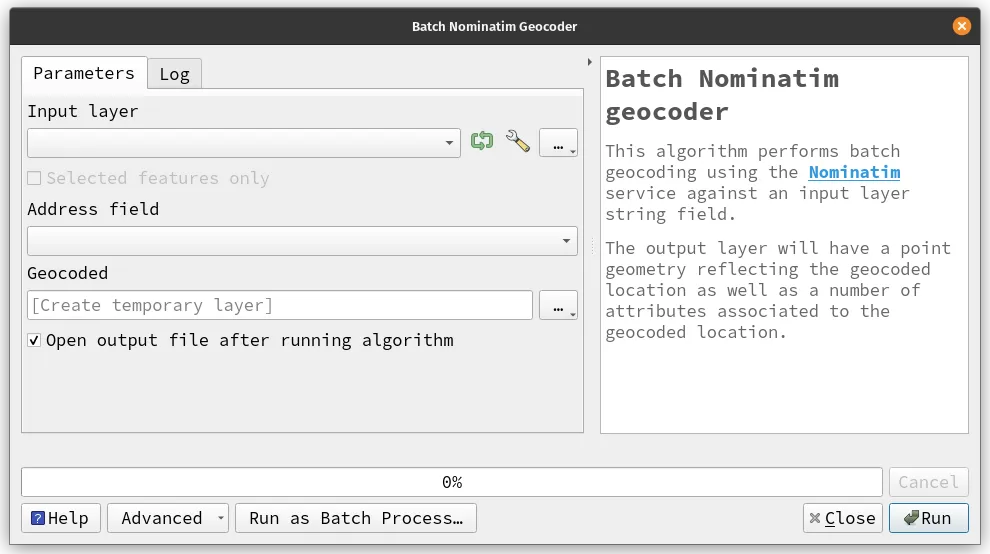Viewport: 990px width, 554px height.
Task: Follow the Nominatim hyperlink
Action: [854, 172]
